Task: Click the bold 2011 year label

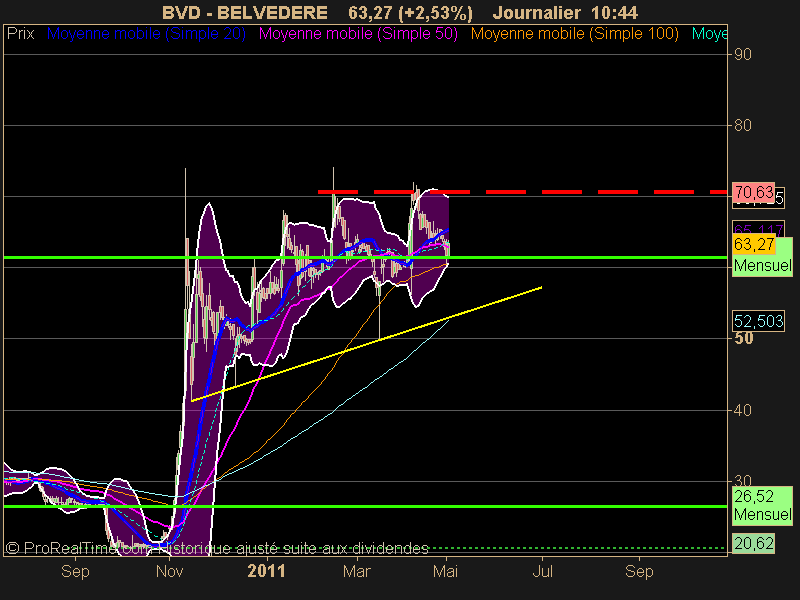Action: point(266,571)
